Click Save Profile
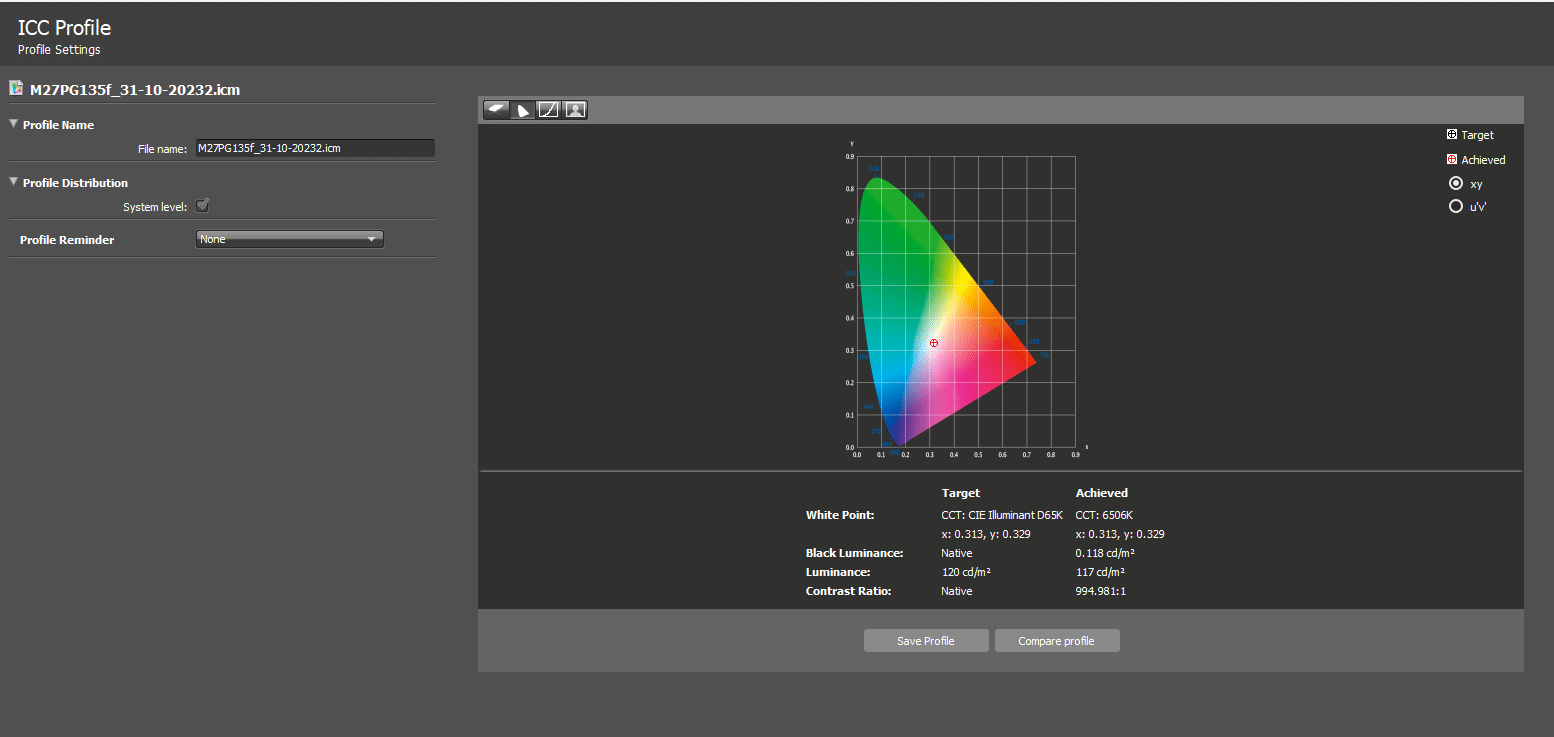This screenshot has width=1554, height=737. (x=925, y=640)
